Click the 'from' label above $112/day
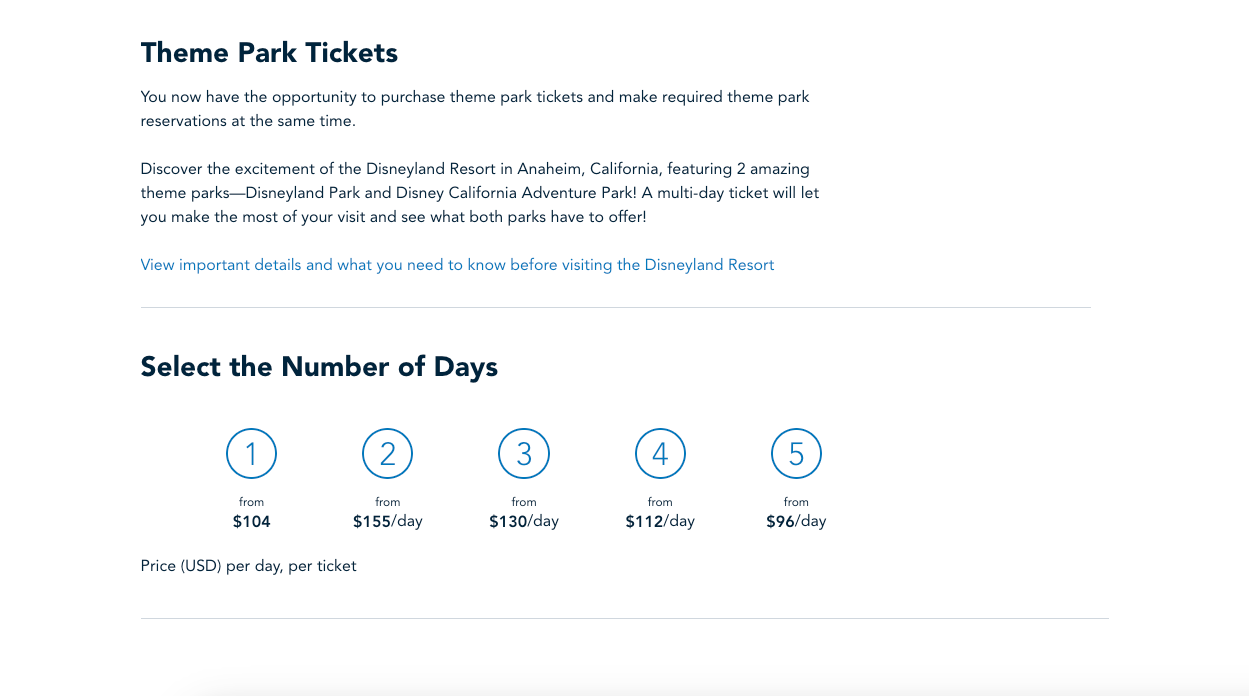Image resolution: width=1249 pixels, height=696 pixels. coord(660,502)
